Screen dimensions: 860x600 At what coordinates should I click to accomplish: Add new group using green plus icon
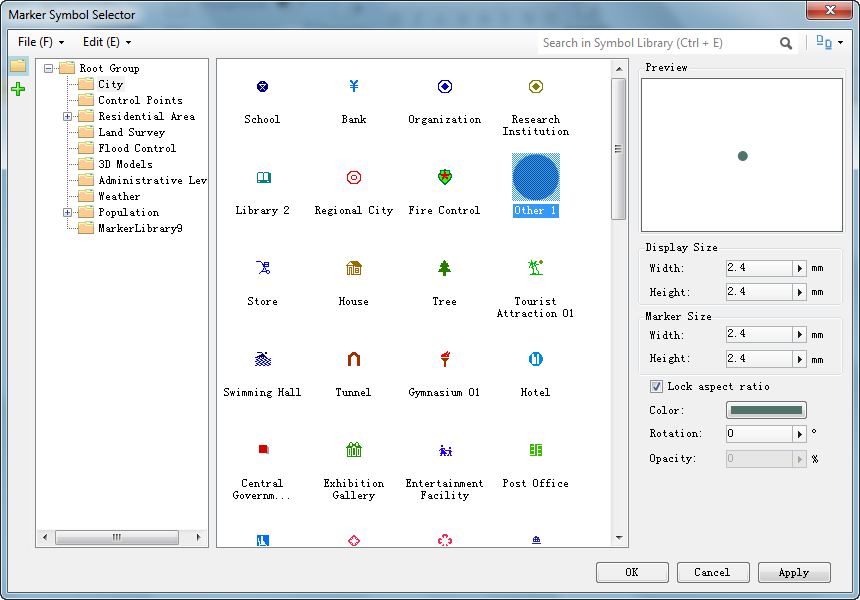tap(17, 89)
